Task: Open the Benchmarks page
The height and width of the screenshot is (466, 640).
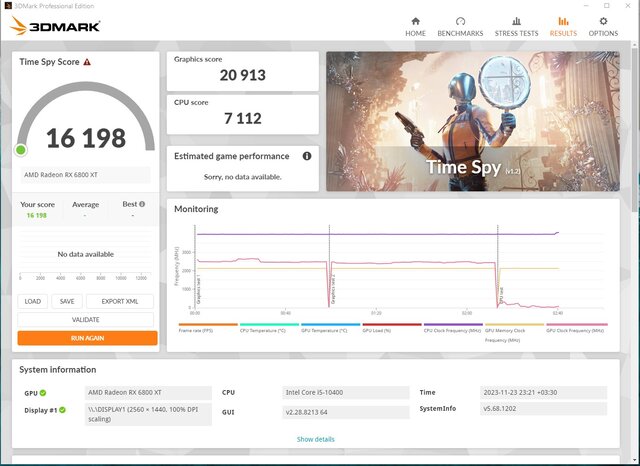Action: coord(460,26)
